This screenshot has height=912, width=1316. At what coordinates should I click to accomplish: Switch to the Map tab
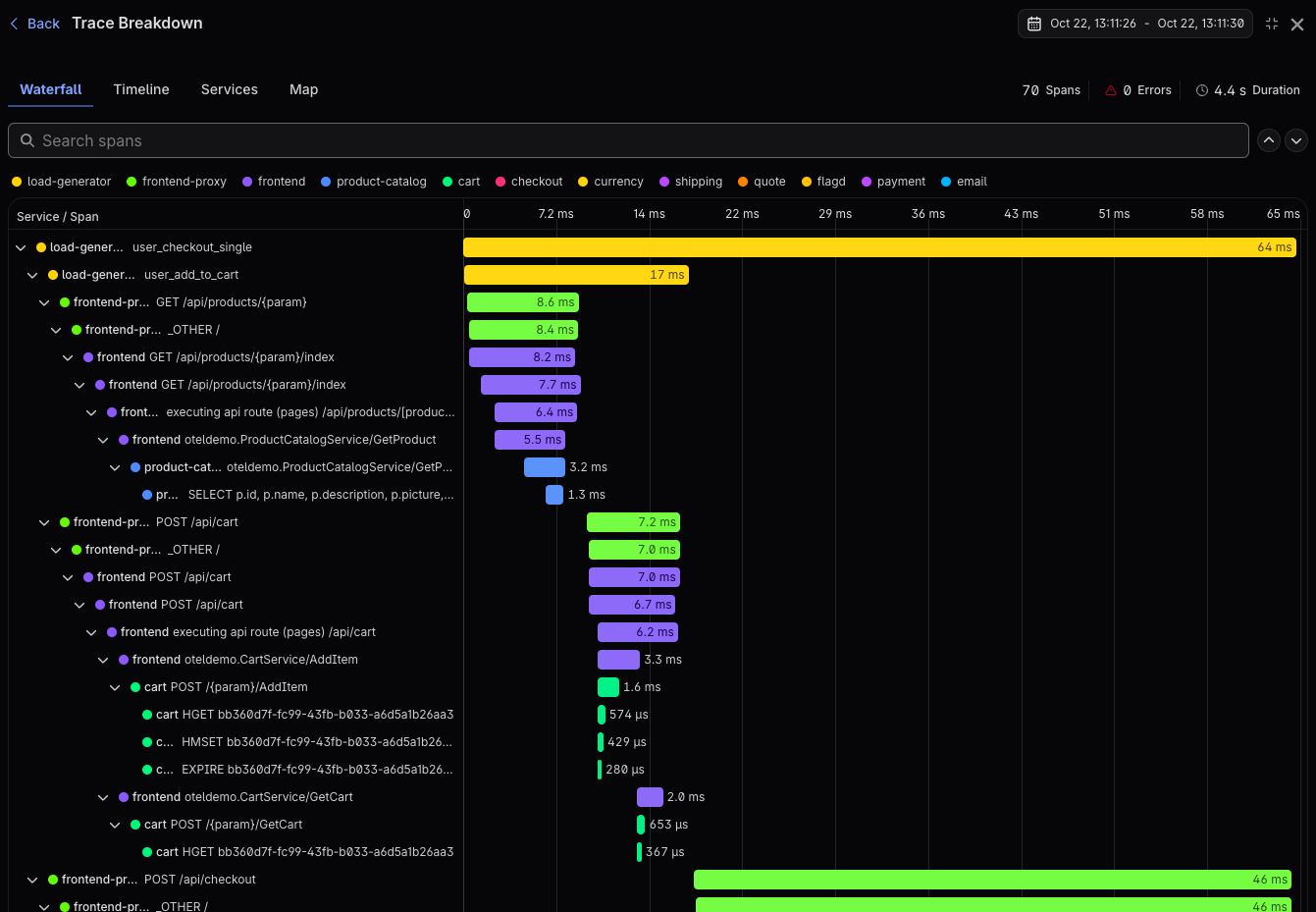point(304,89)
